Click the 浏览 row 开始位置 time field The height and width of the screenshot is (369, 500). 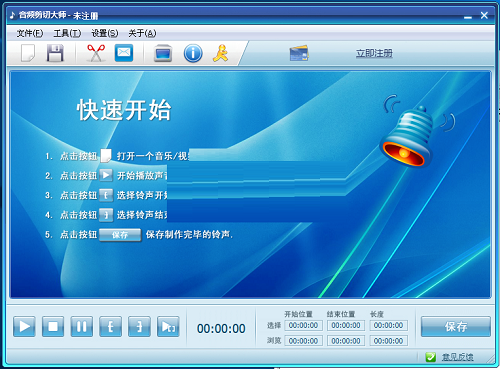click(303, 341)
